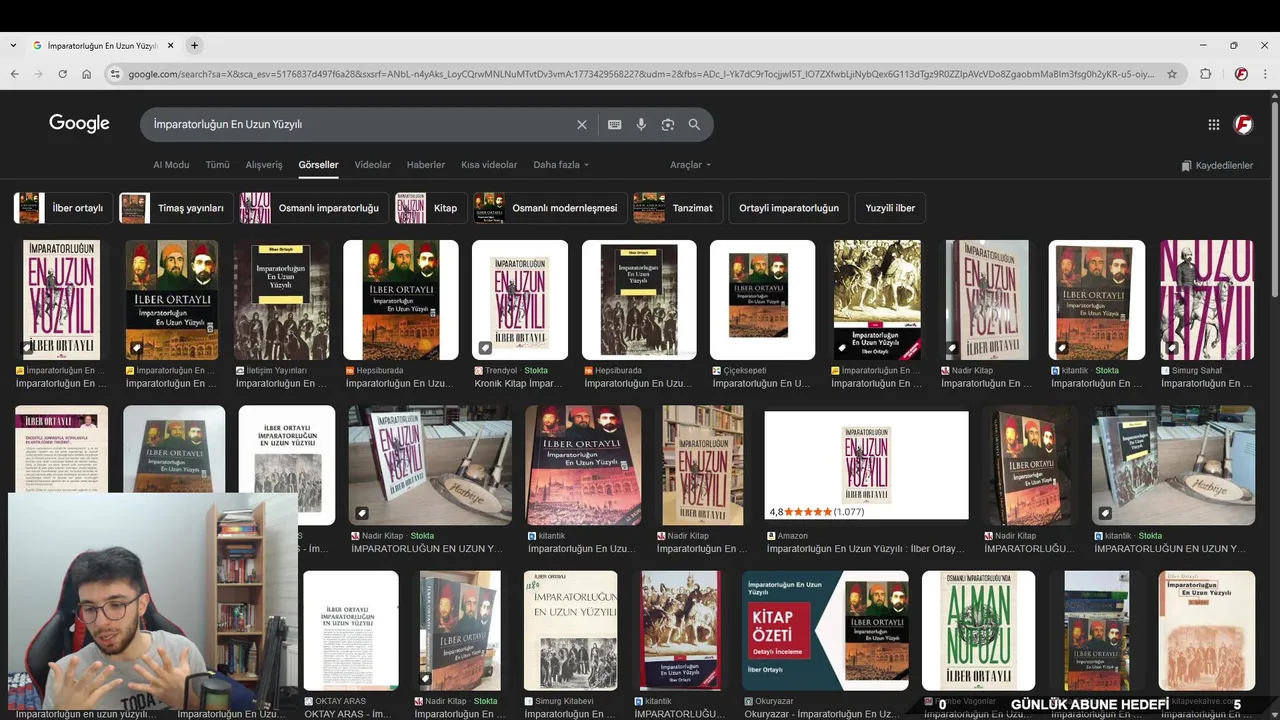Click the site info icon in address bar
Viewport: 1280px width, 720px height.
click(x=115, y=74)
